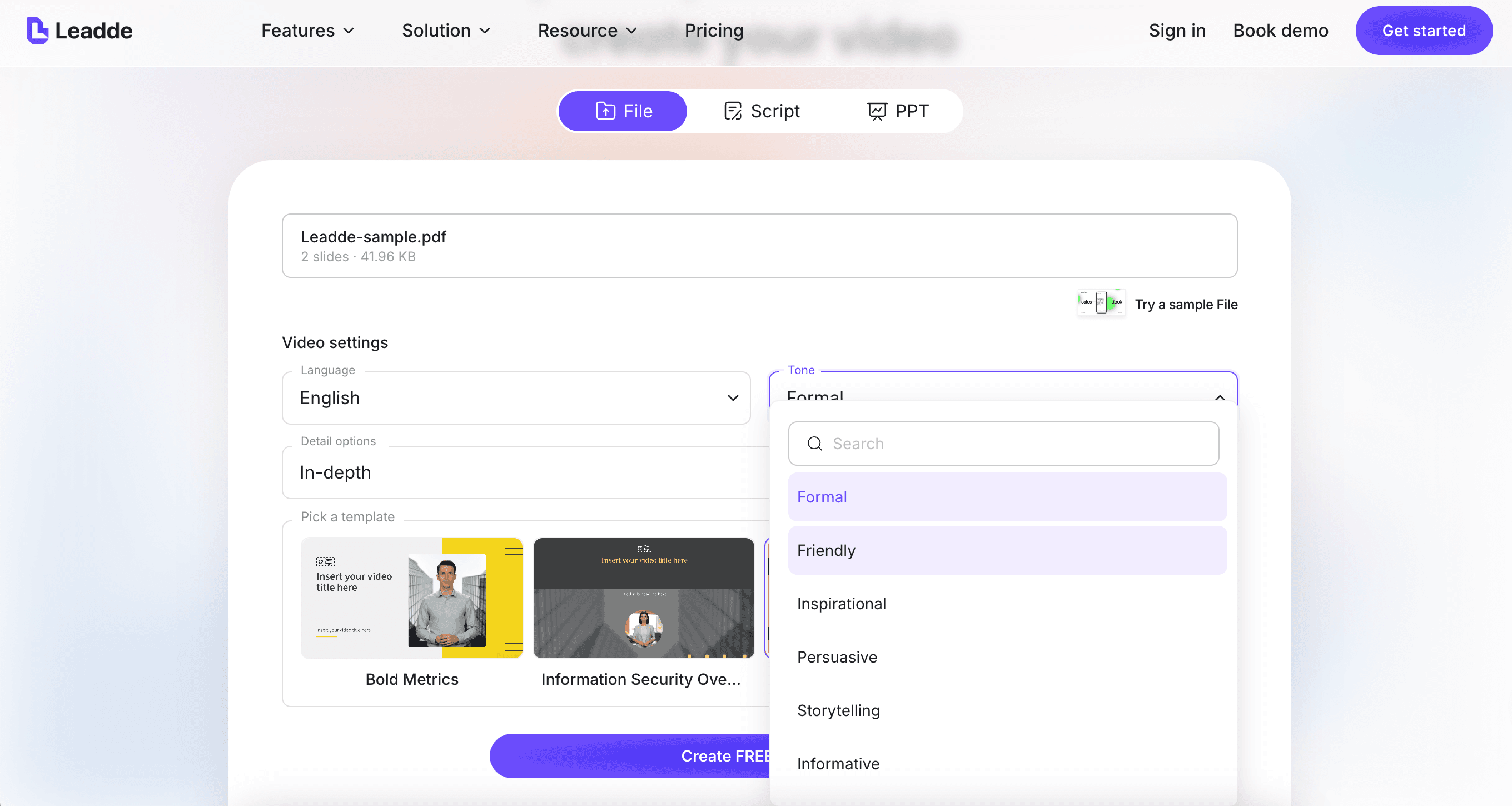Click the sample file thumbnail icon

tap(1101, 303)
